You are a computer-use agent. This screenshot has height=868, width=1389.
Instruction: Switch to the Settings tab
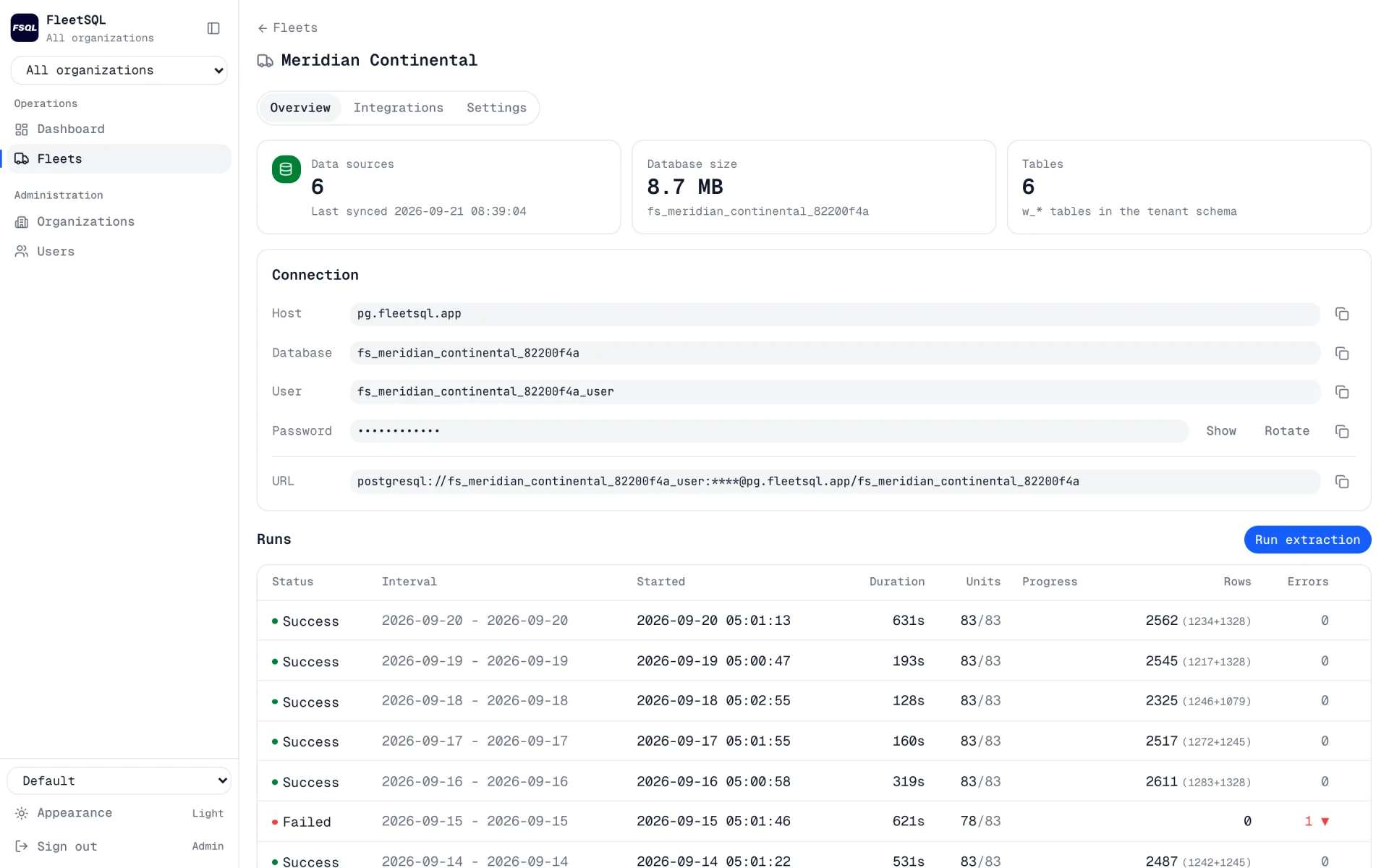tap(496, 108)
